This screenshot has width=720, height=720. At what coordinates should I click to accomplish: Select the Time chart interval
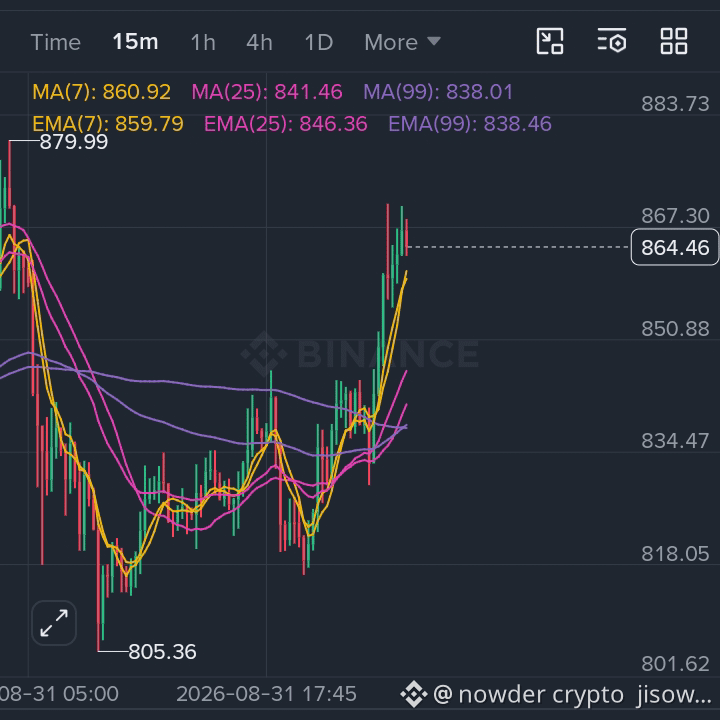[x=56, y=42]
